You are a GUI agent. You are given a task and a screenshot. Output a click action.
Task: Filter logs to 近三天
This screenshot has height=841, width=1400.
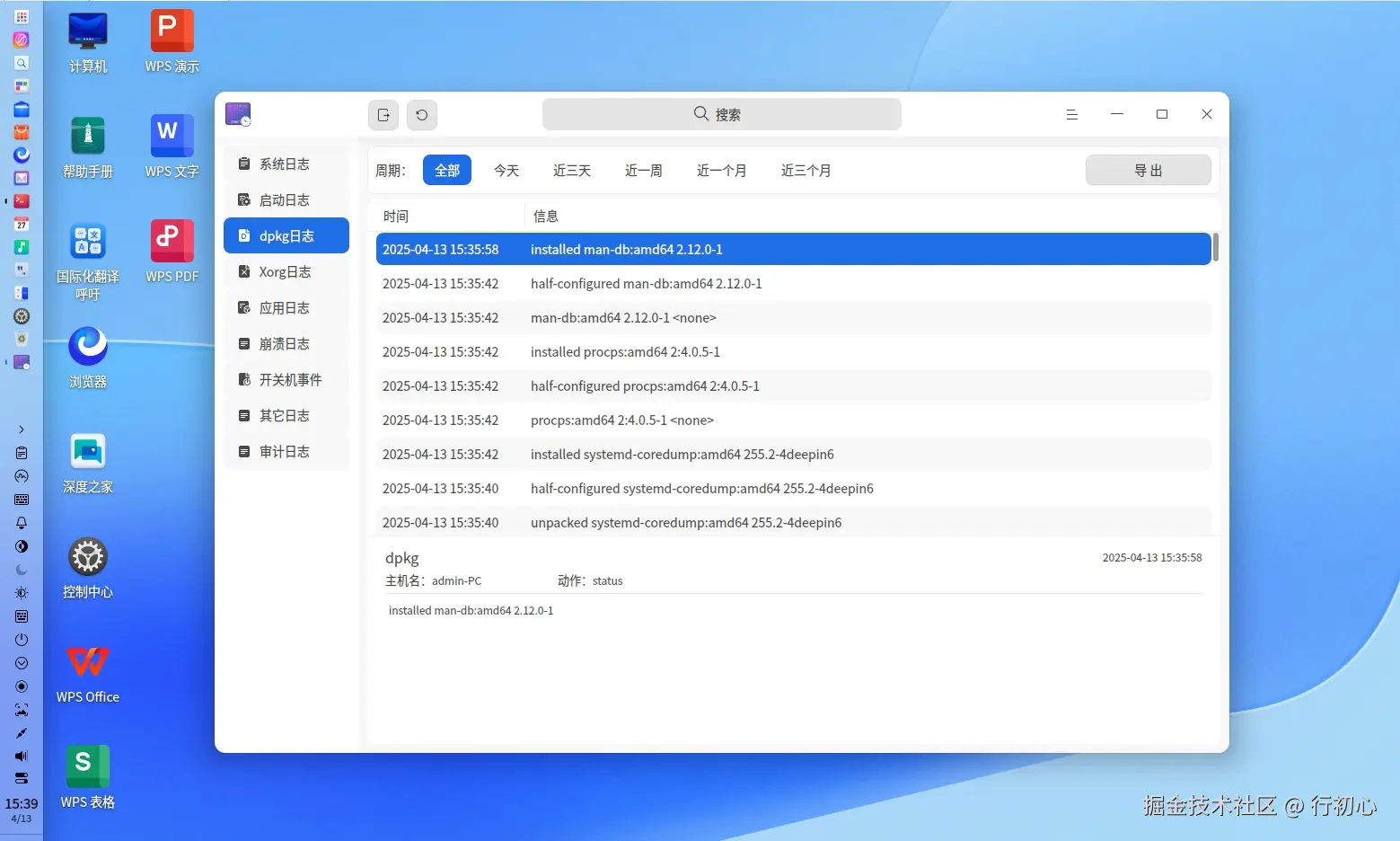572,171
